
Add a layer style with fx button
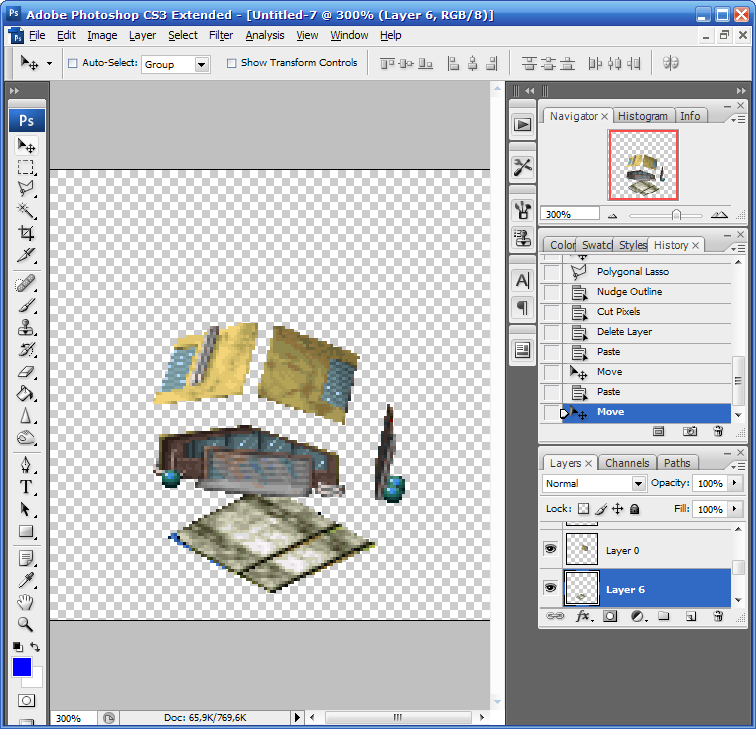point(584,616)
